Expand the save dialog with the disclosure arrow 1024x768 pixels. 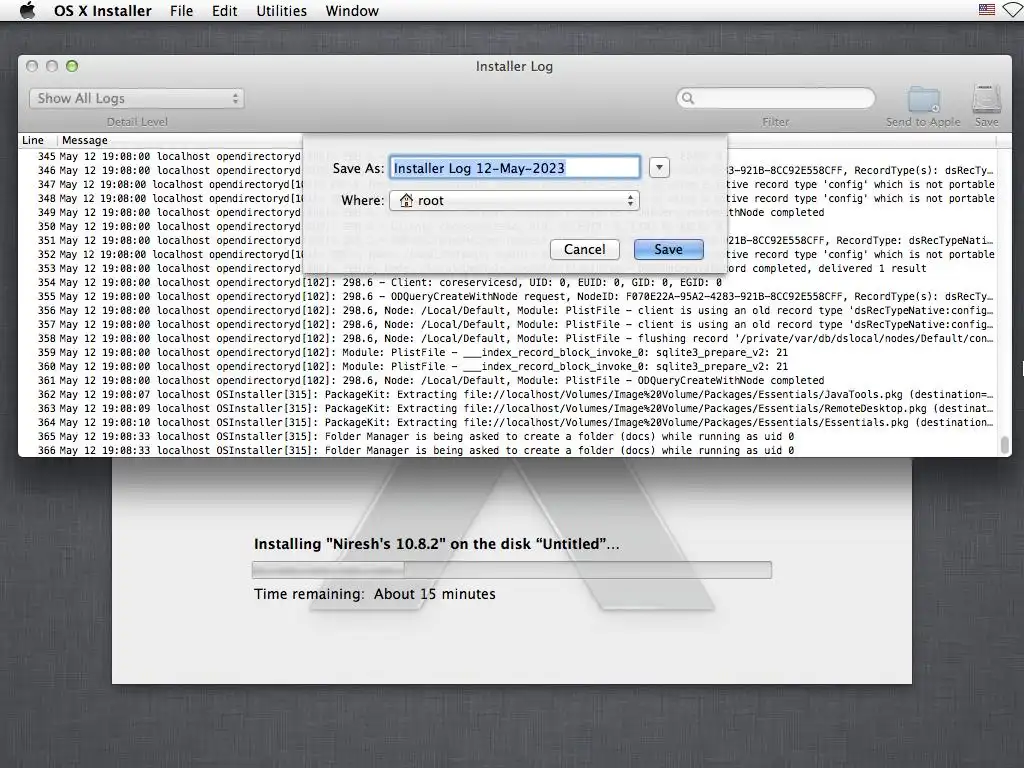click(659, 168)
